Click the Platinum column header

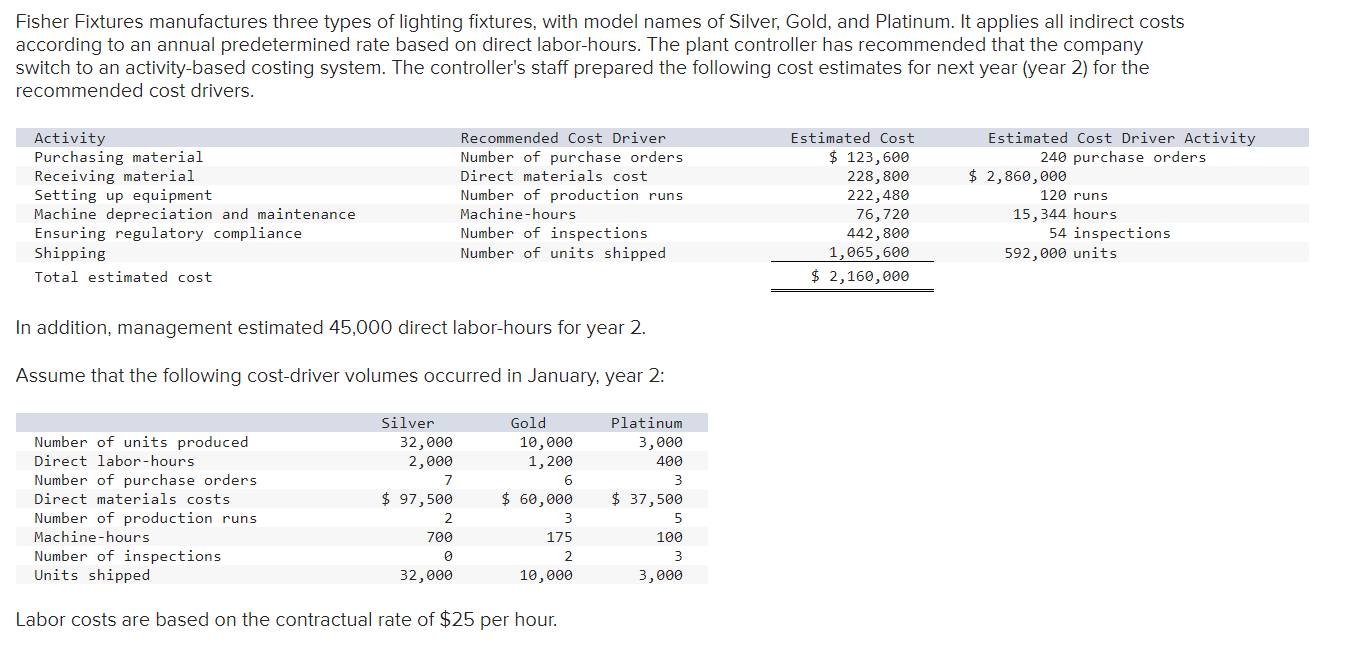[x=647, y=423]
